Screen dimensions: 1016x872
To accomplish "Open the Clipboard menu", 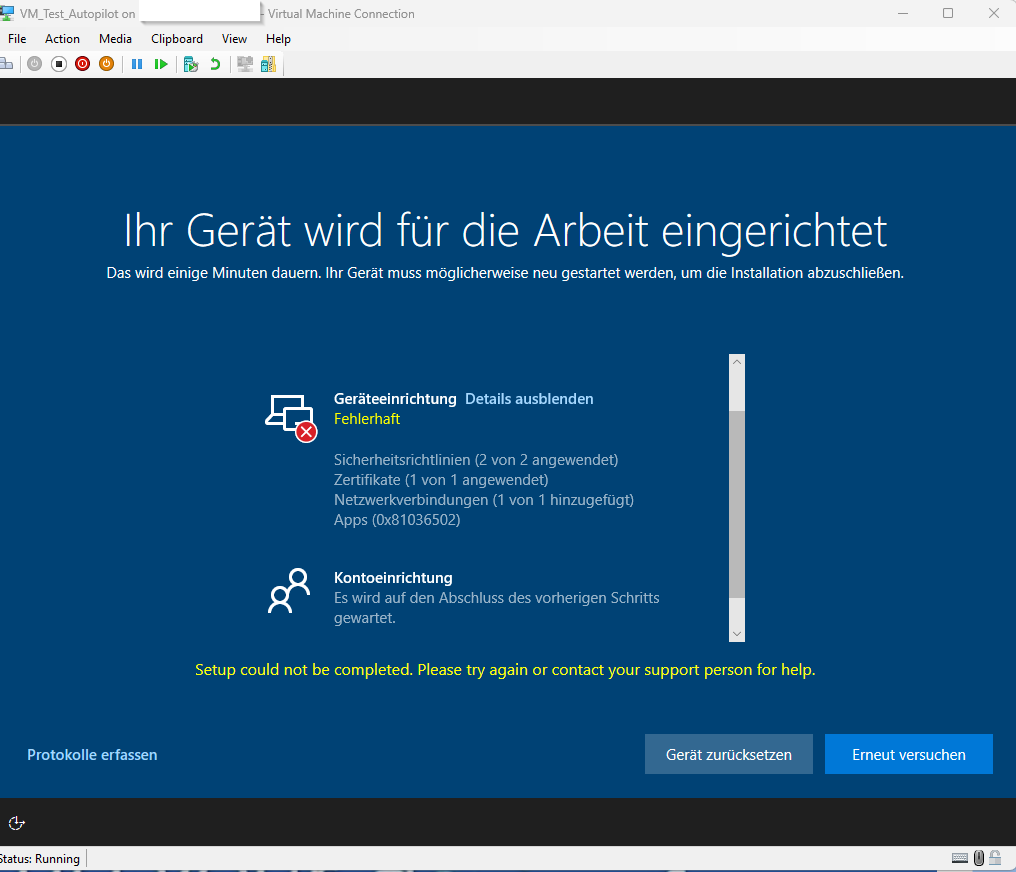I will (x=176, y=38).
